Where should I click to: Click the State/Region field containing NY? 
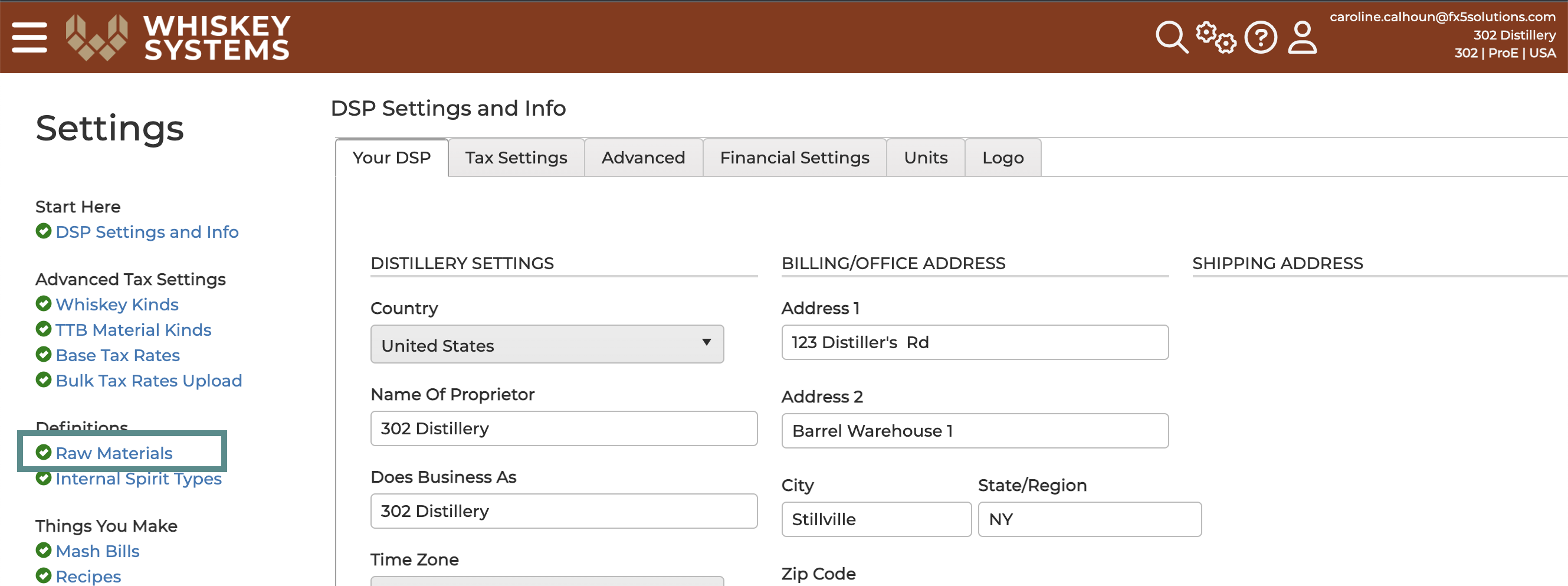point(1089,519)
